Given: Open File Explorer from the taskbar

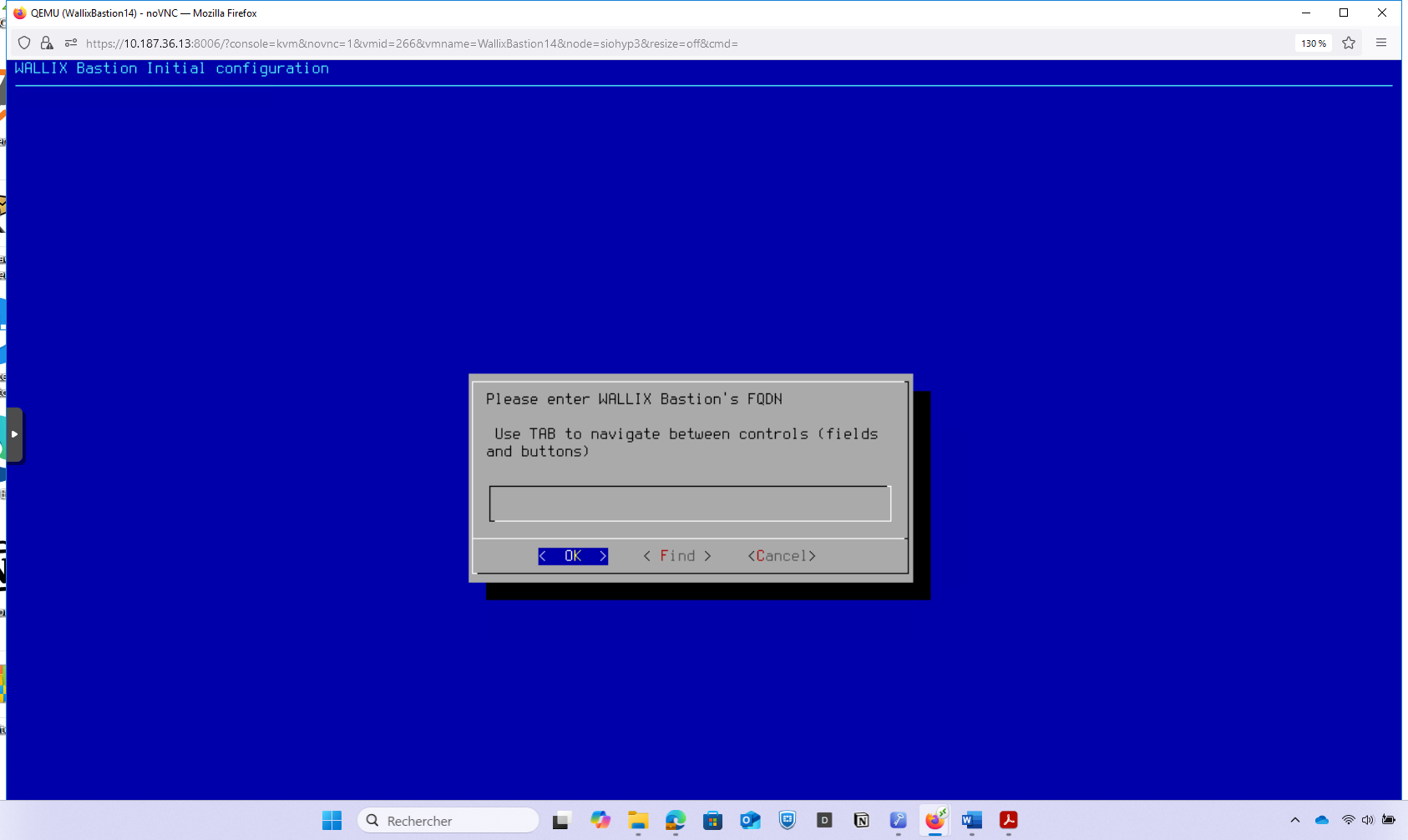Looking at the screenshot, I should pos(638,821).
